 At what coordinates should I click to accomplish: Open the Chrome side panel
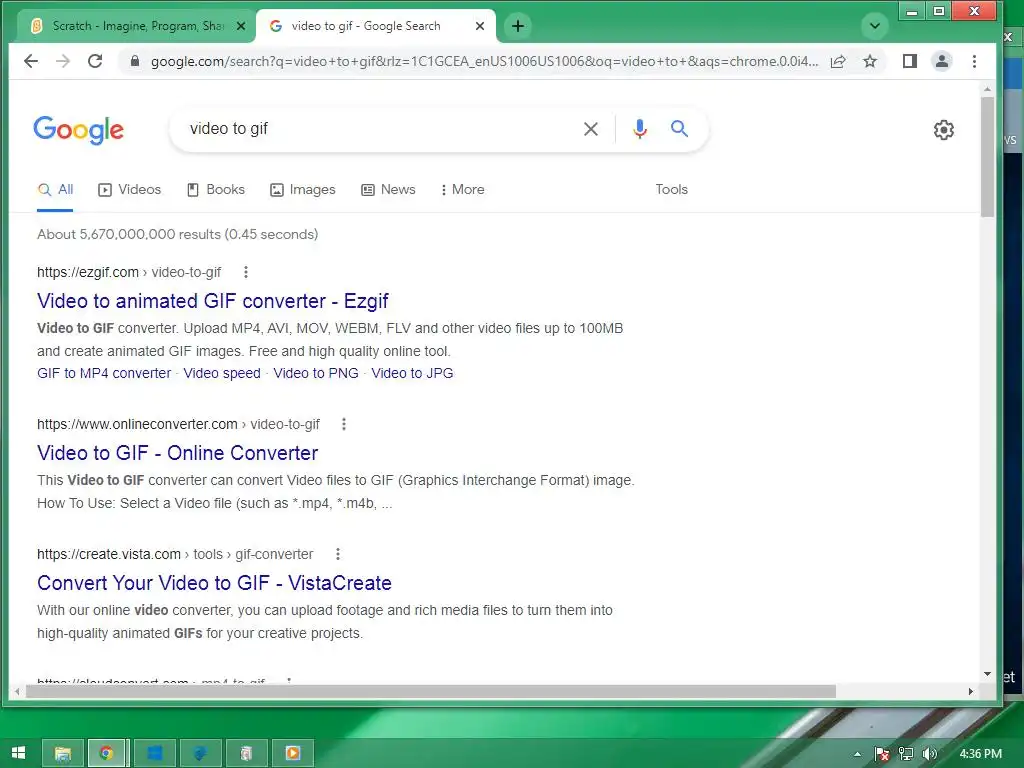point(910,61)
